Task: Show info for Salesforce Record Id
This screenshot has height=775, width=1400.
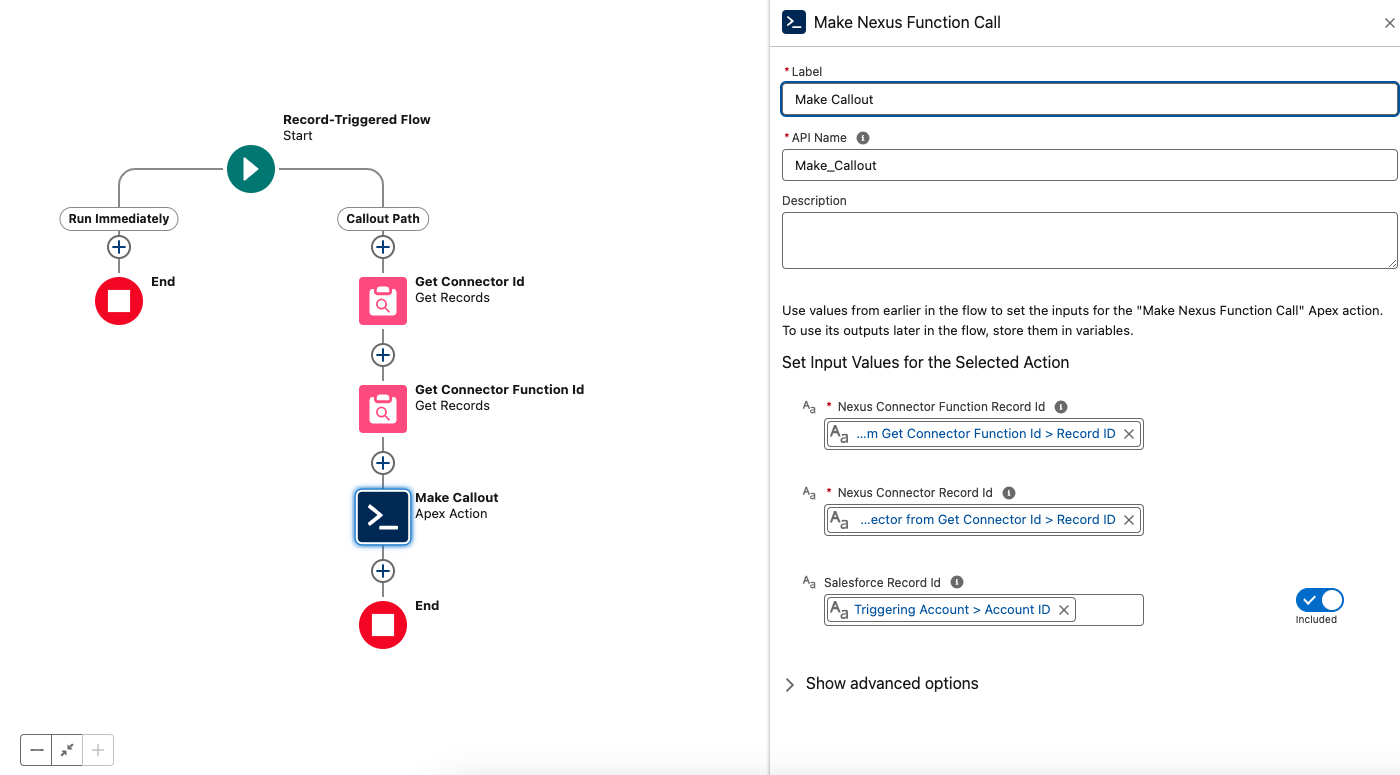Action: pos(957,582)
